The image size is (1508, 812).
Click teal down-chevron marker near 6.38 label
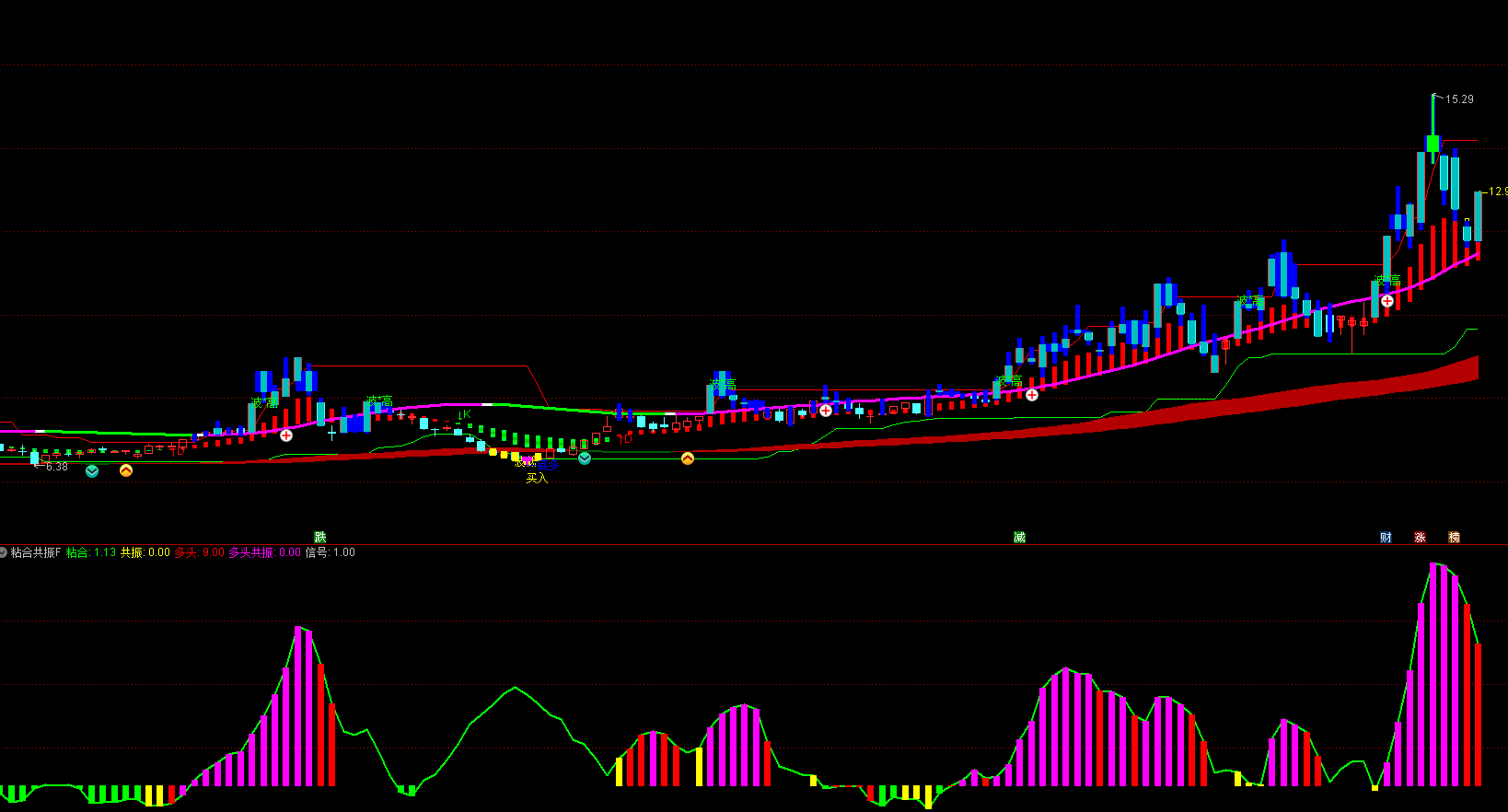point(92,471)
